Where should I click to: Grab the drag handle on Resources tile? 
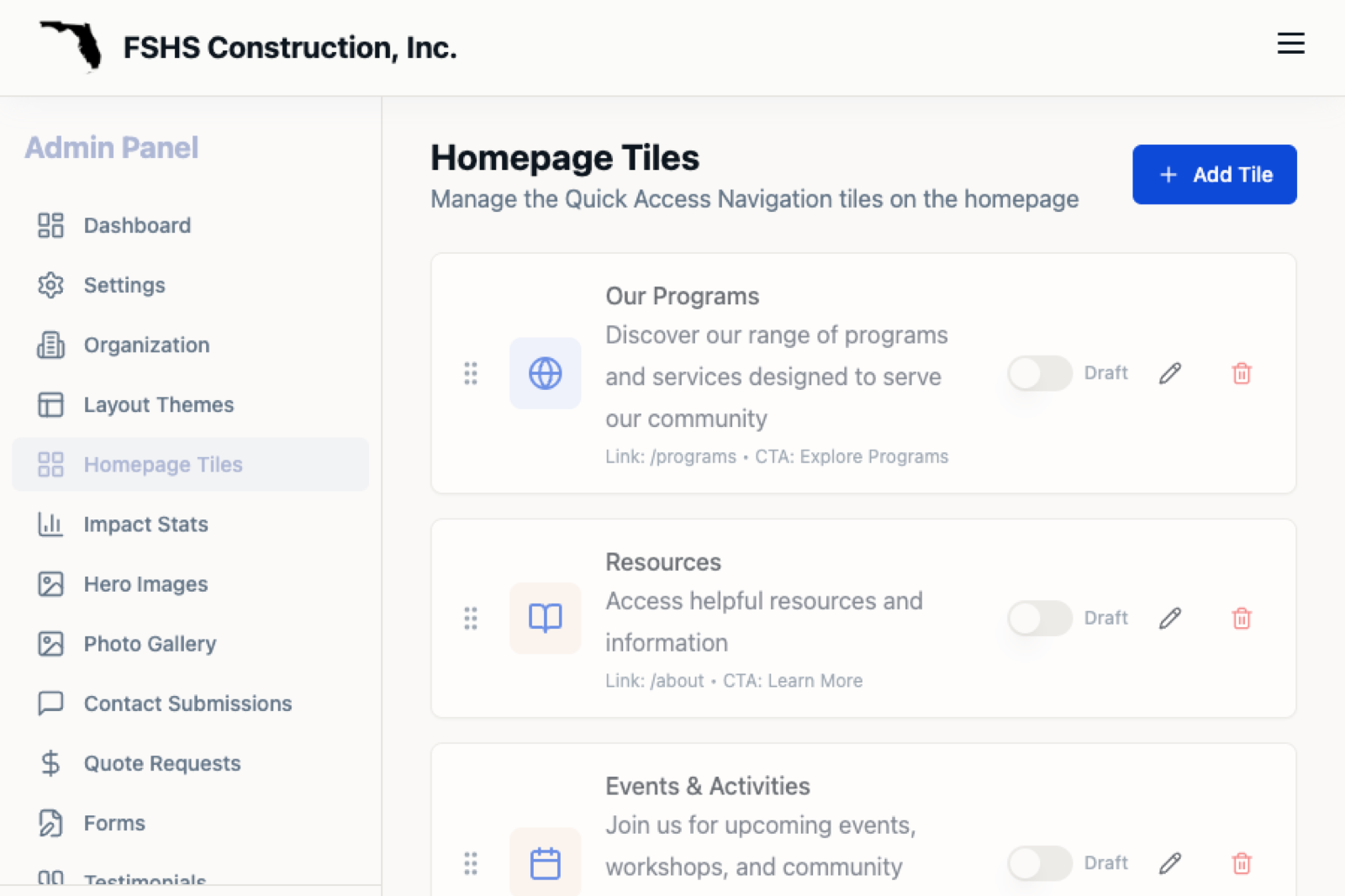pos(470,619)
